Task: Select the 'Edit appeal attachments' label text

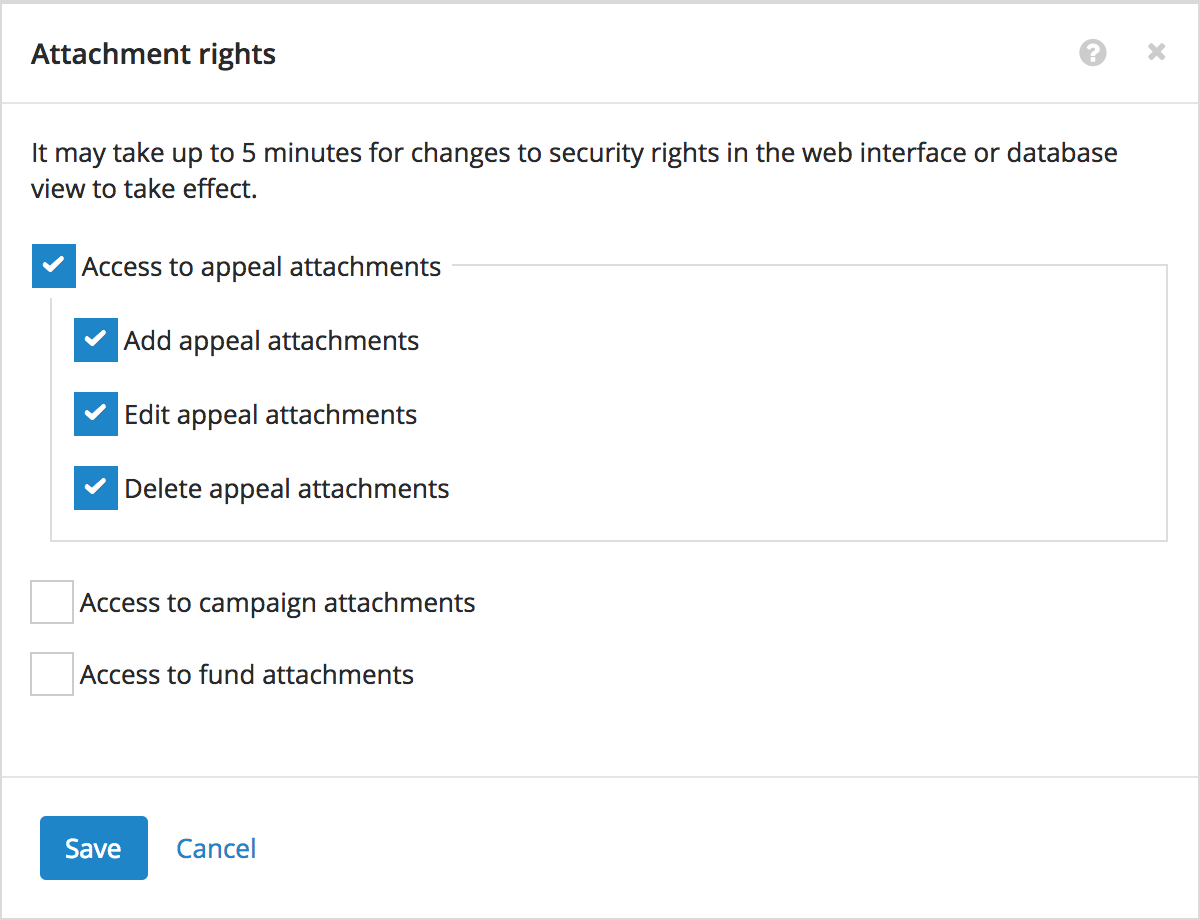Action: [270, 415]
